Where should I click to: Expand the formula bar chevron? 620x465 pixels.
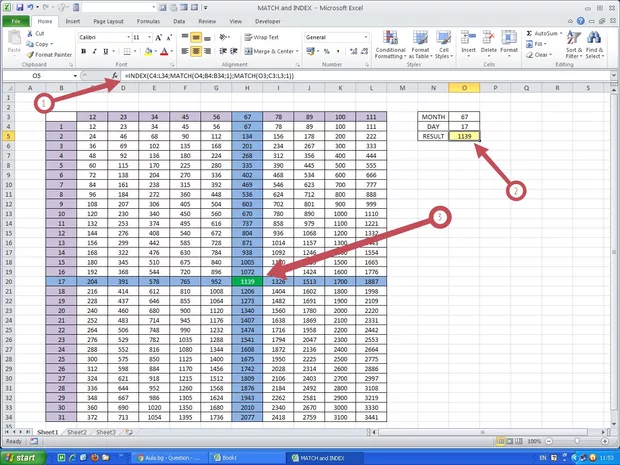pos(614,76)
